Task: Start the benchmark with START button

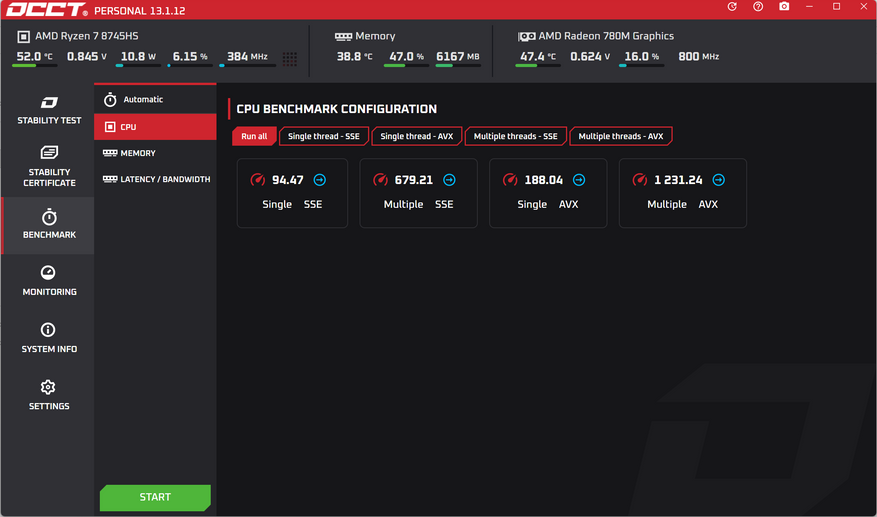Action: [x=155, y=497]
